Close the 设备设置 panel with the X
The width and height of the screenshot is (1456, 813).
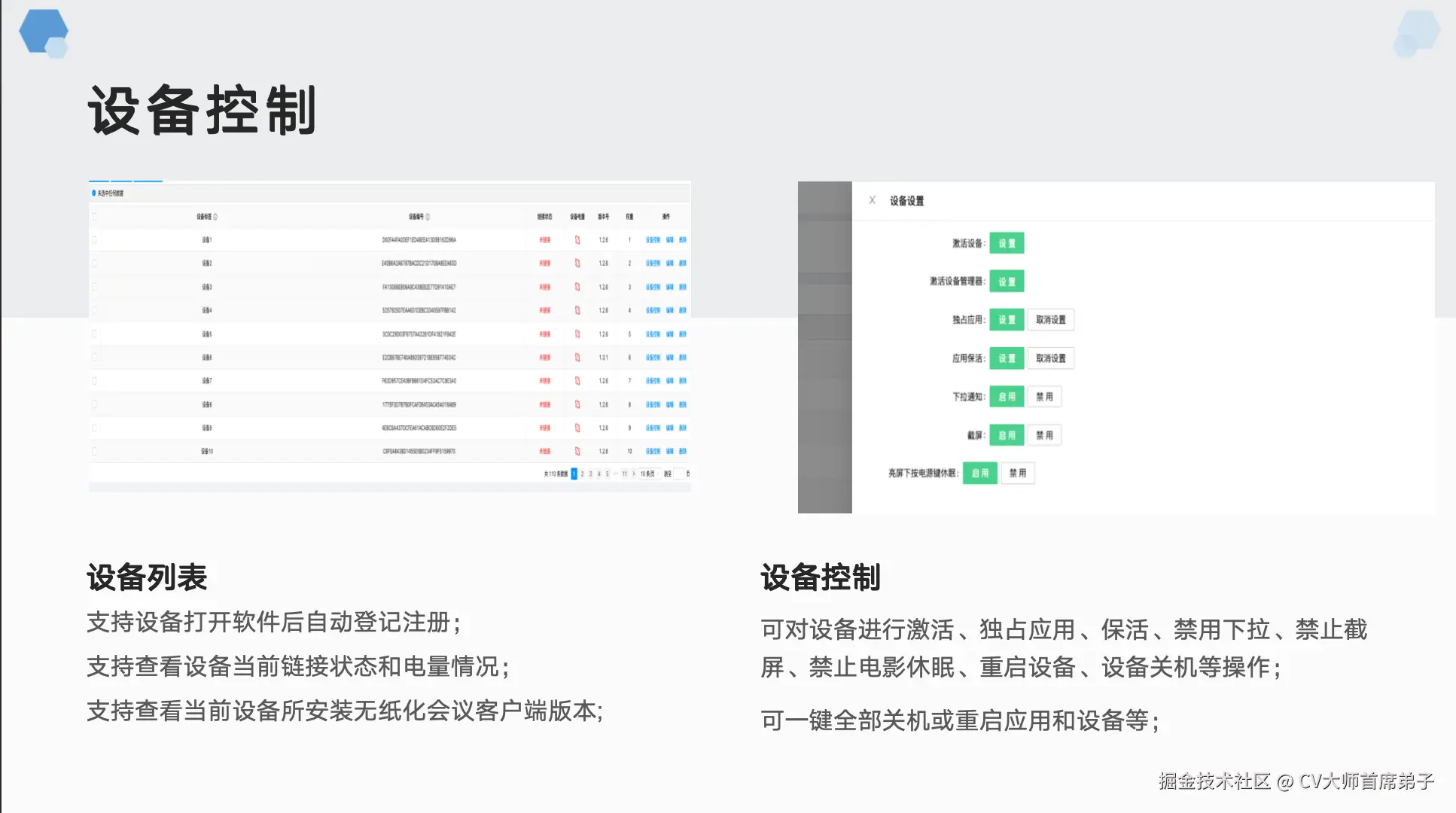(873, 200)
